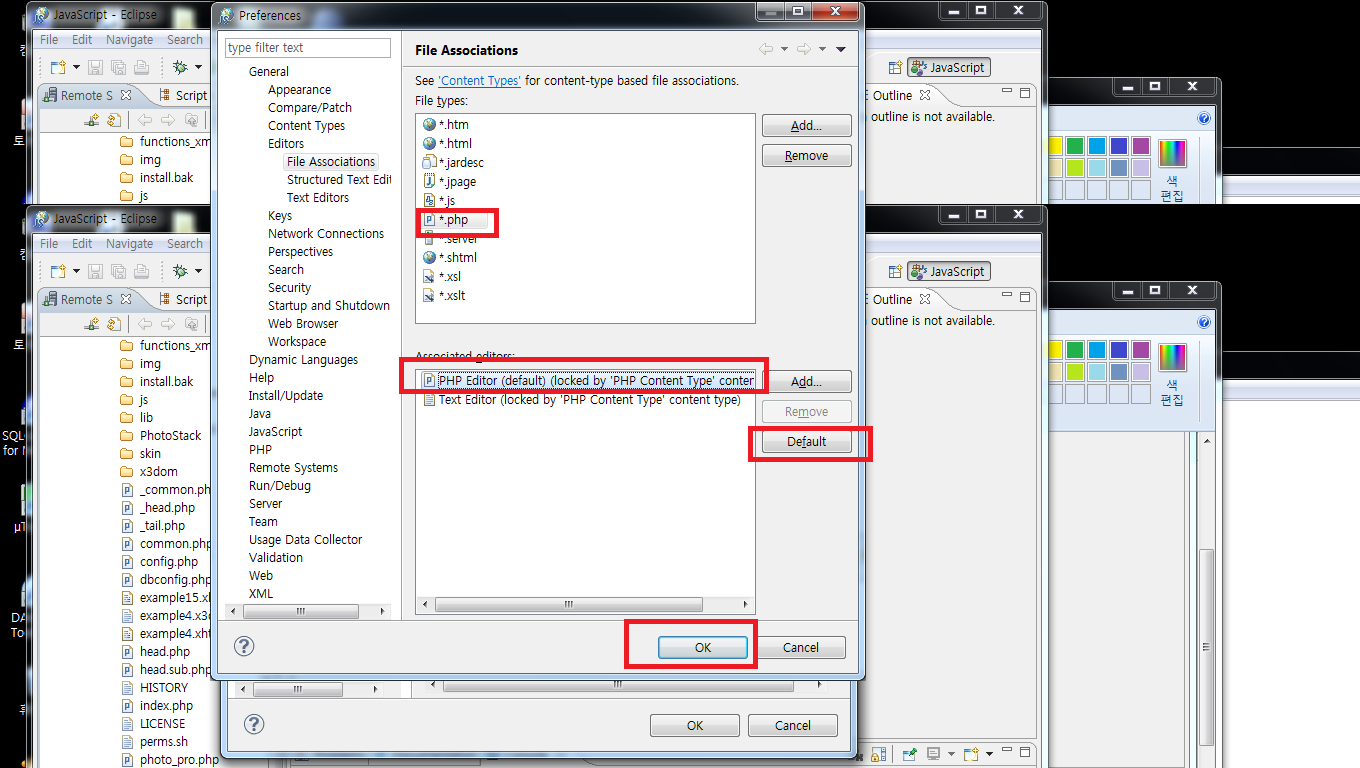Viewport: 1360px width, 768px height.
Task: Select the *.jpage file type
Action: (x=449, y=181)
